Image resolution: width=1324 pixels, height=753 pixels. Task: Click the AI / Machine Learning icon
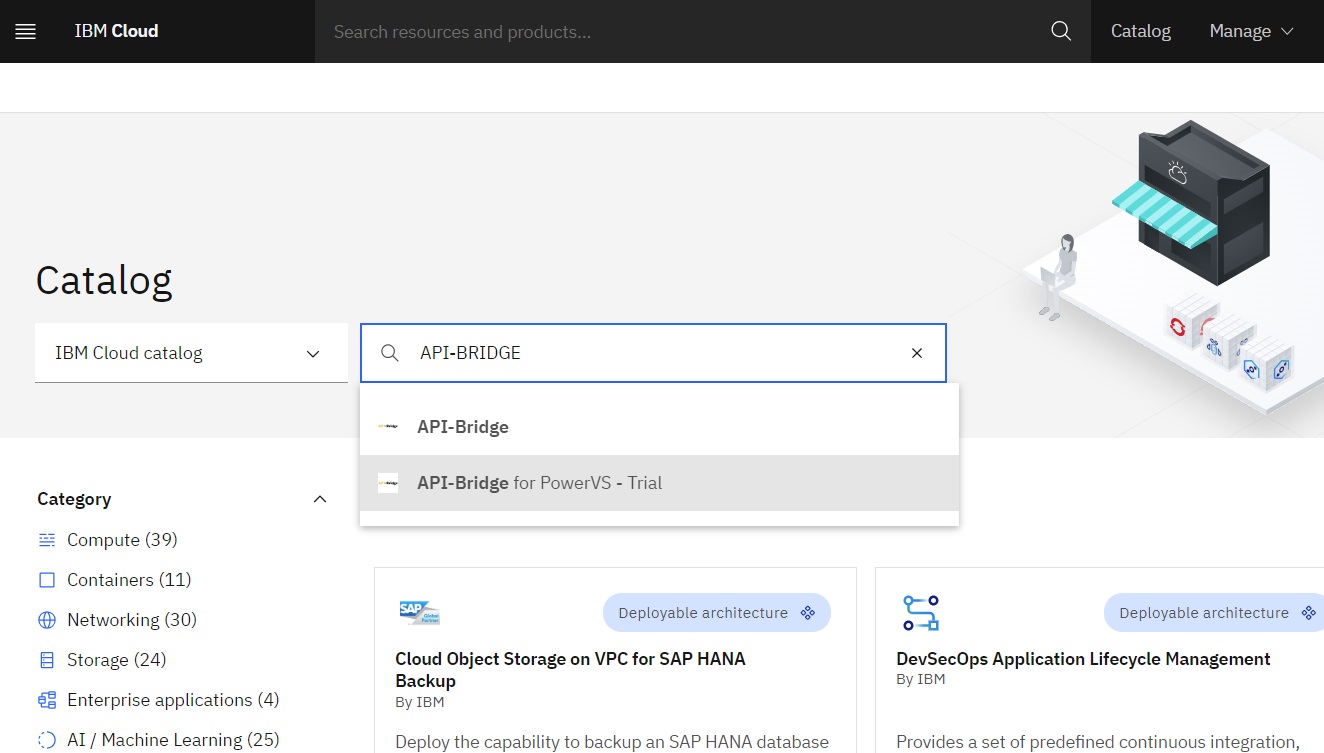pyautogui.click(x=47, y=740)
